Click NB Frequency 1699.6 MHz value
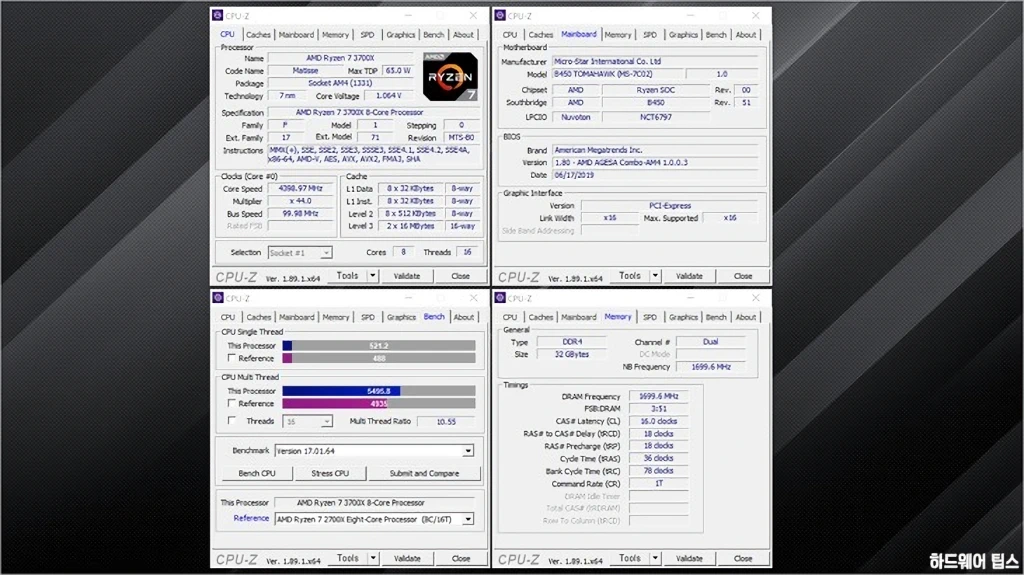 711,367
